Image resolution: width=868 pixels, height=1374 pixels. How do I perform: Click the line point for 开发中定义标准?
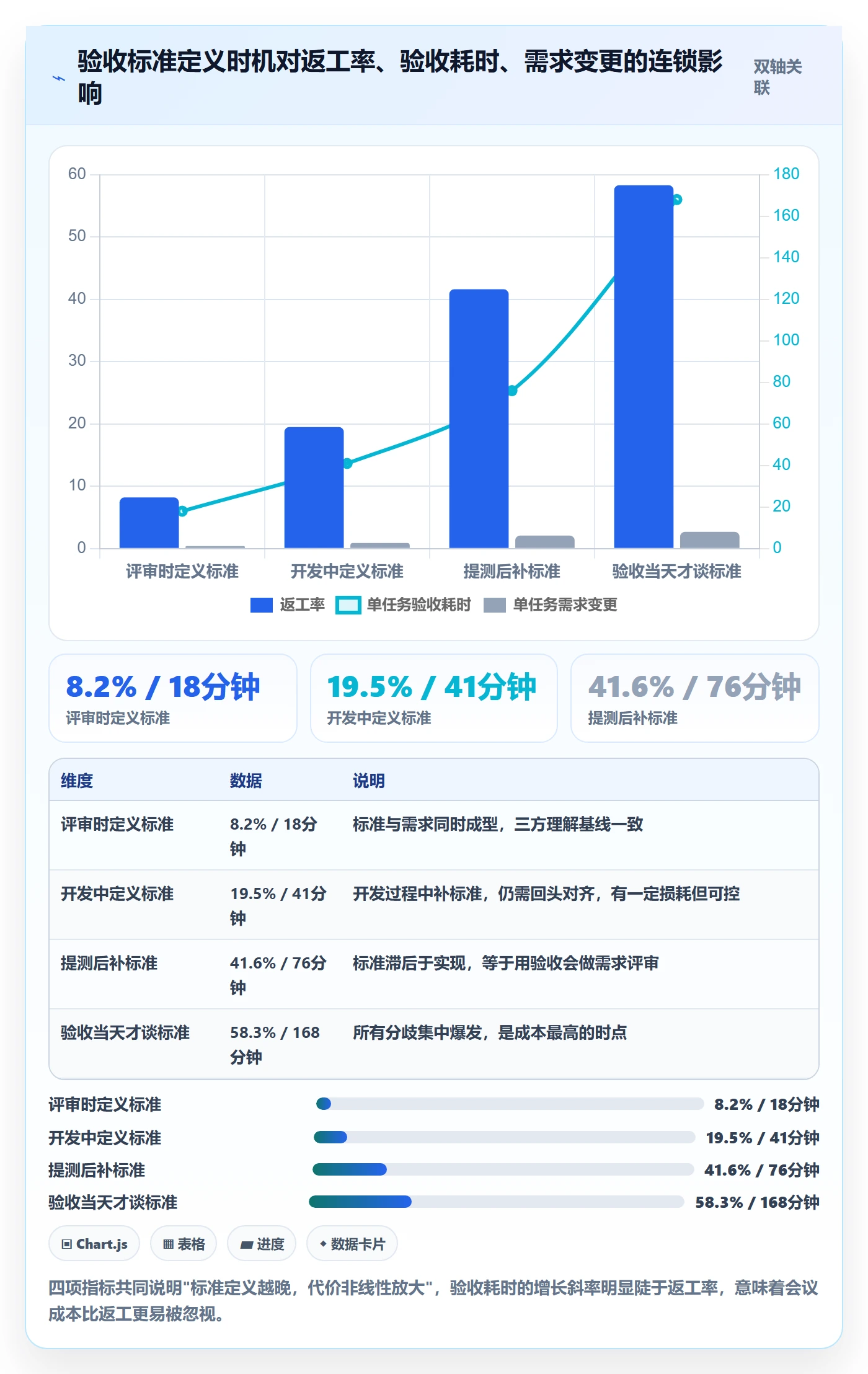(347, 463)
